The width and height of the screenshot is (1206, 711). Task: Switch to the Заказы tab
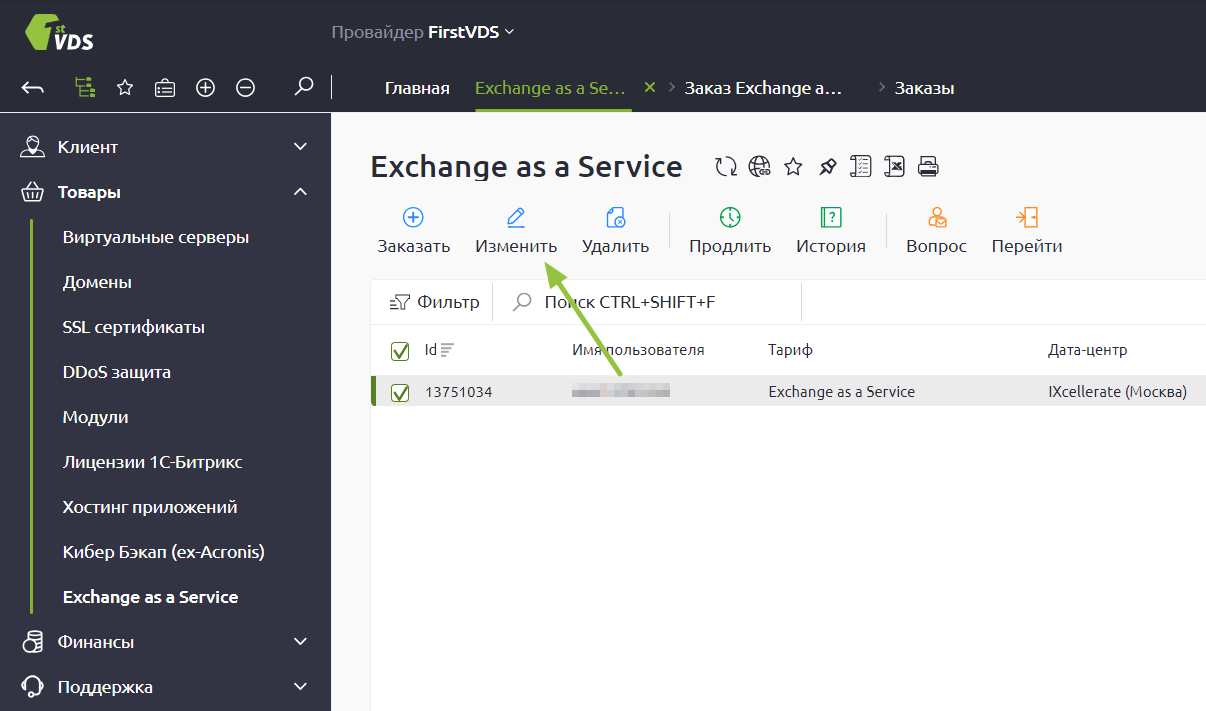[924, 88]
